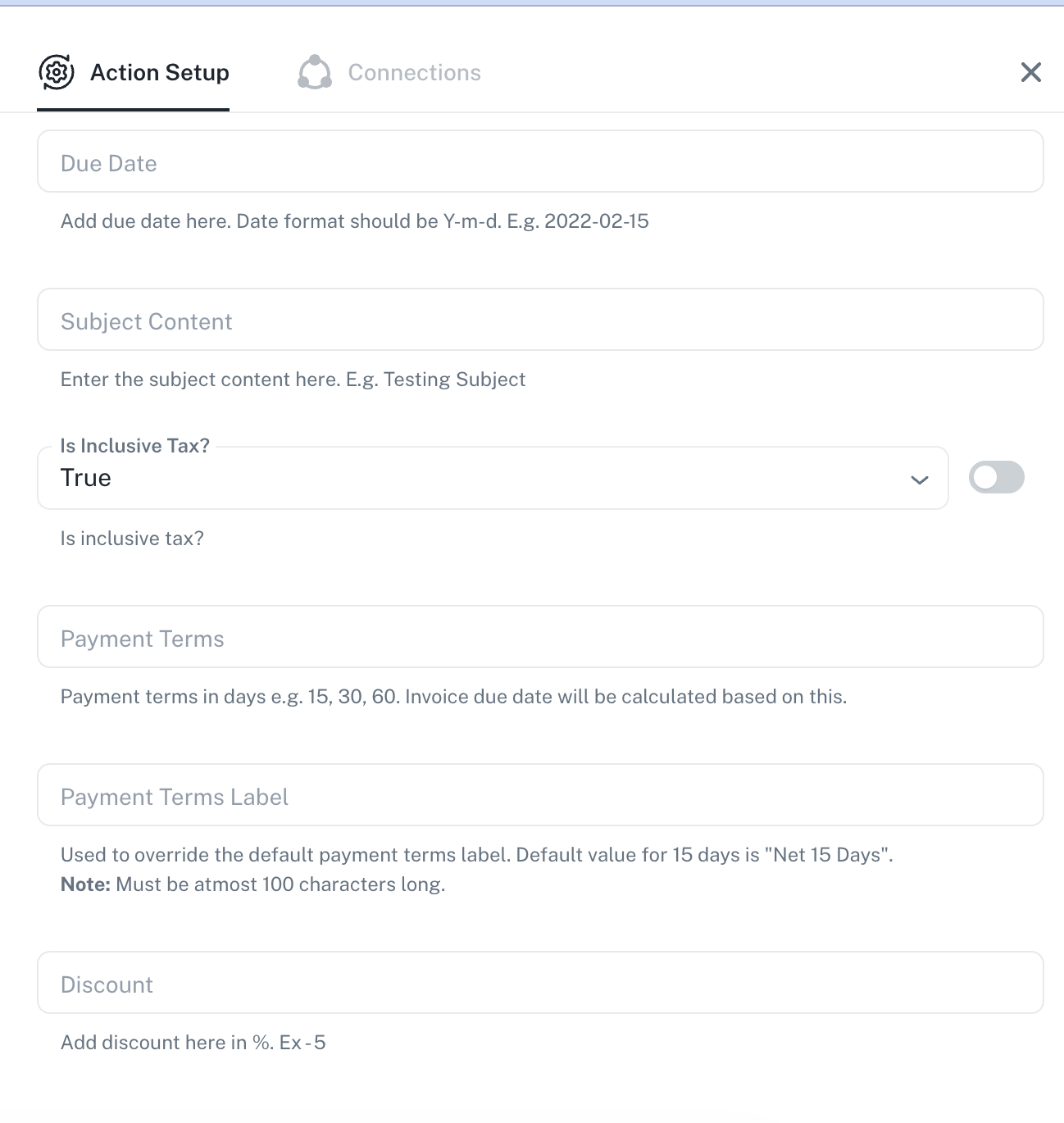Click the lowercase 'Is inclusive tax?' helper text
This screenshot has width=1064, height=1123.
click(x=132, y=539)
